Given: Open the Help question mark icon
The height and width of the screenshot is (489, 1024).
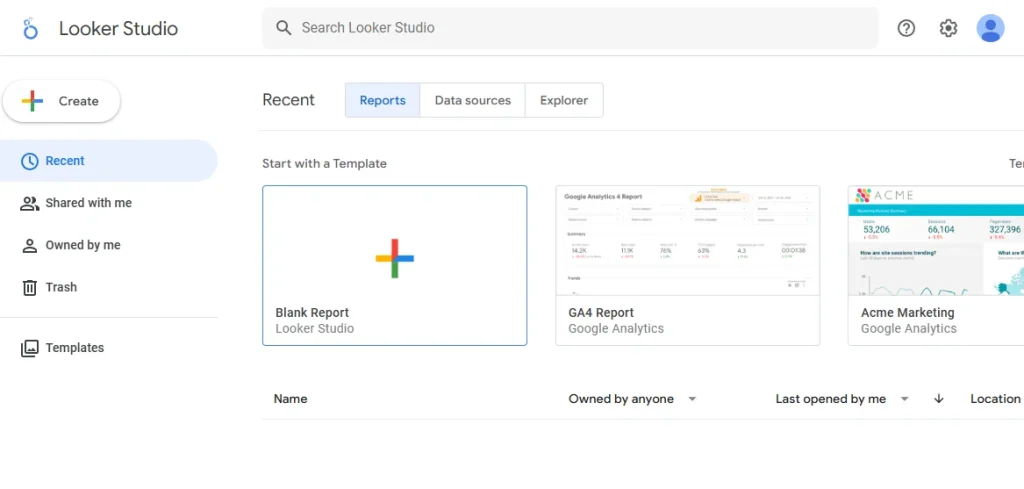Looking at the screenshot, I should [x=906, y=28].
